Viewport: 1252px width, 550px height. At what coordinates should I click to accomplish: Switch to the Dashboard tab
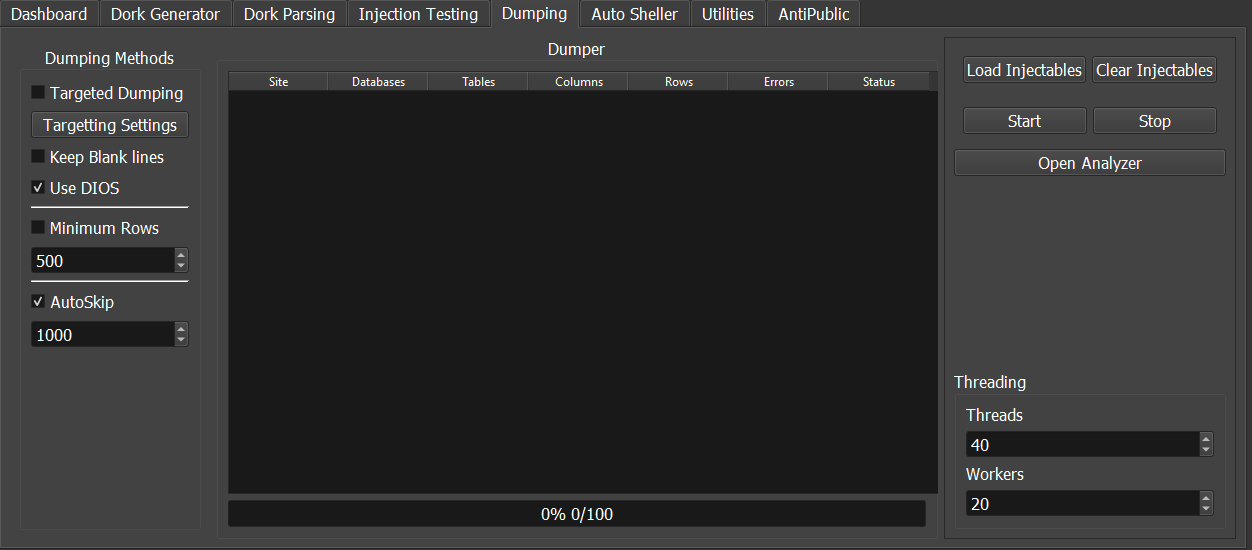pos(49,14)
